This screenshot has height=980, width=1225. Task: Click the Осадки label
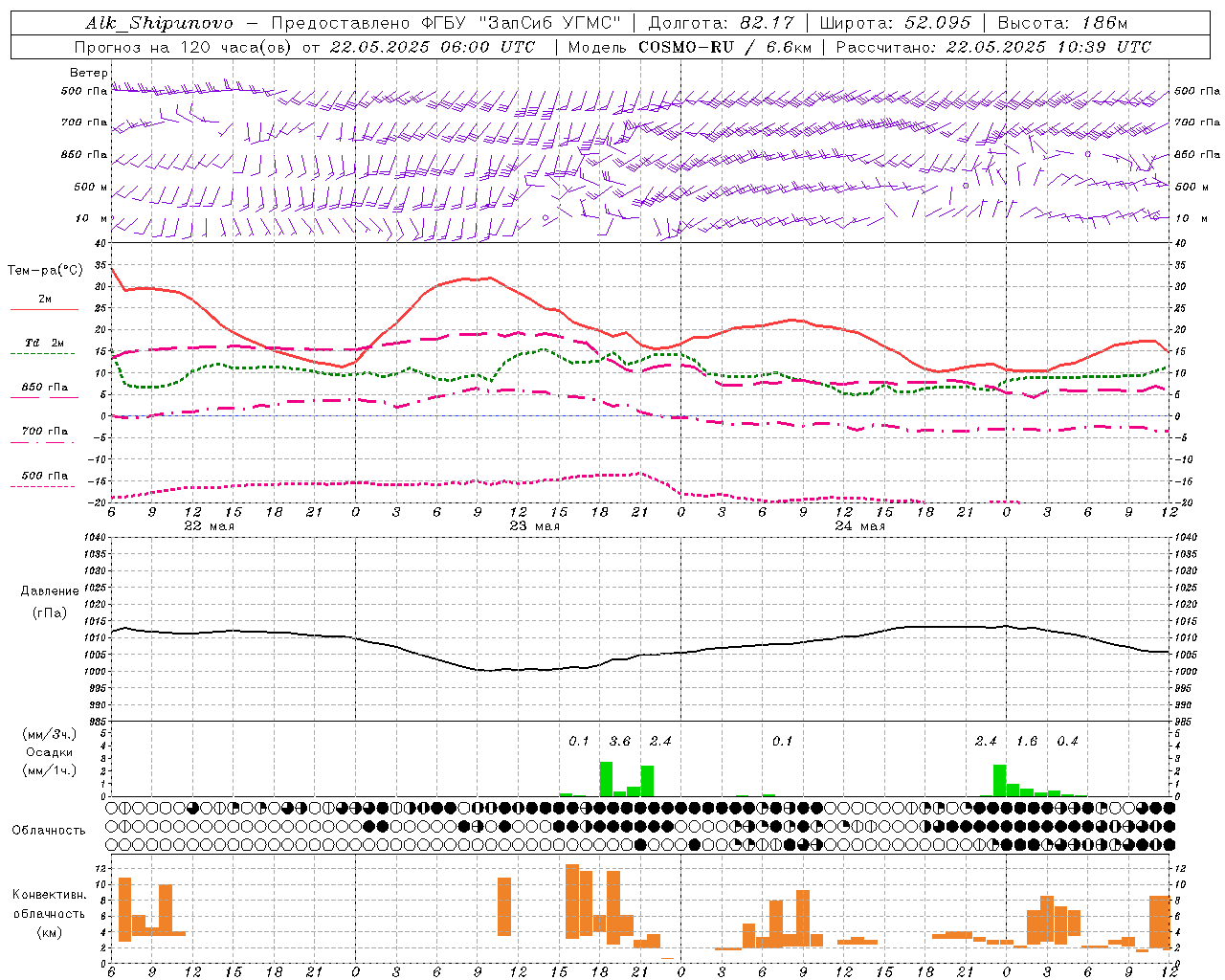(x=49, y=752)
